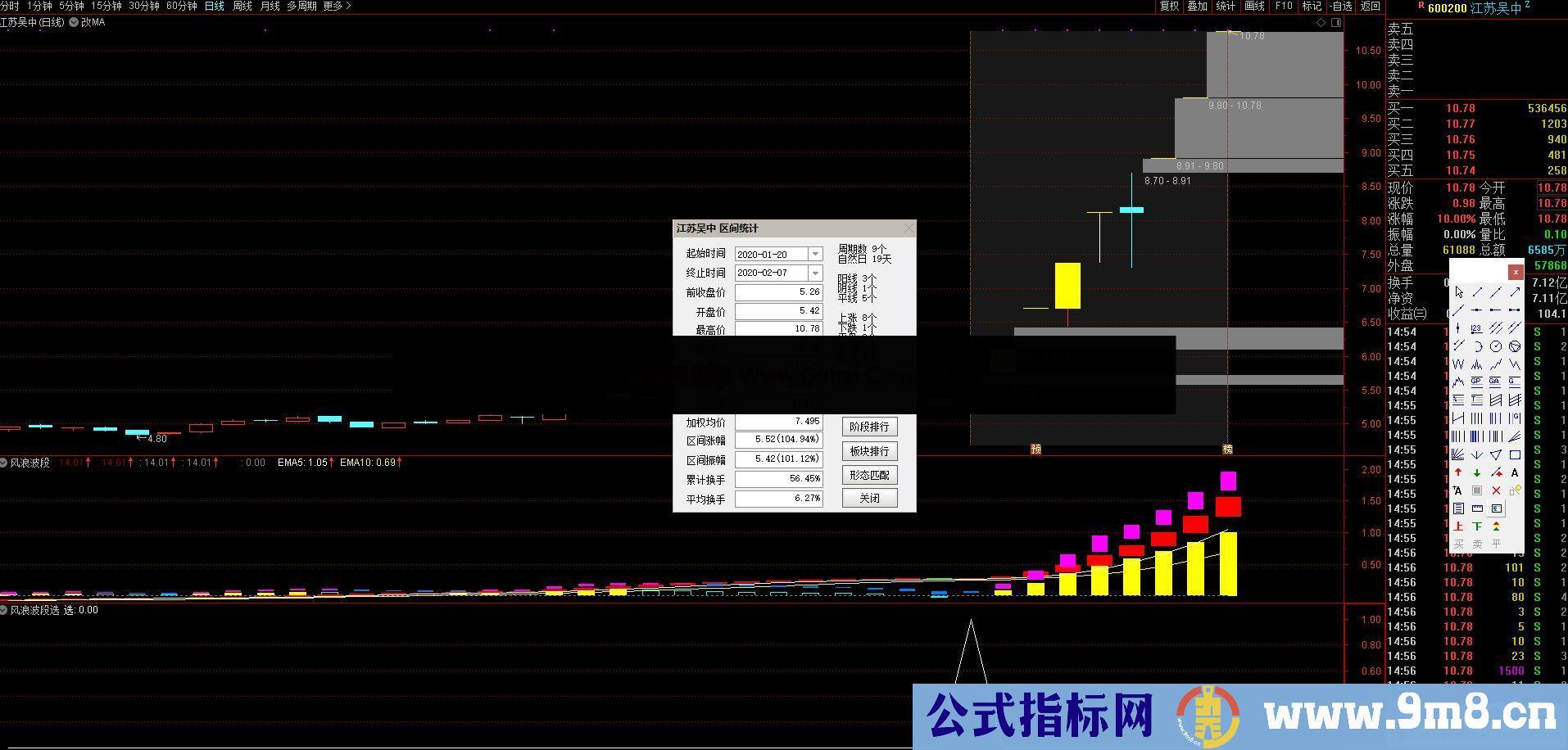The width and height of the screenshot is (1568, 750).
Task: Click the 开盘价 value field
Action: point(779,312)
